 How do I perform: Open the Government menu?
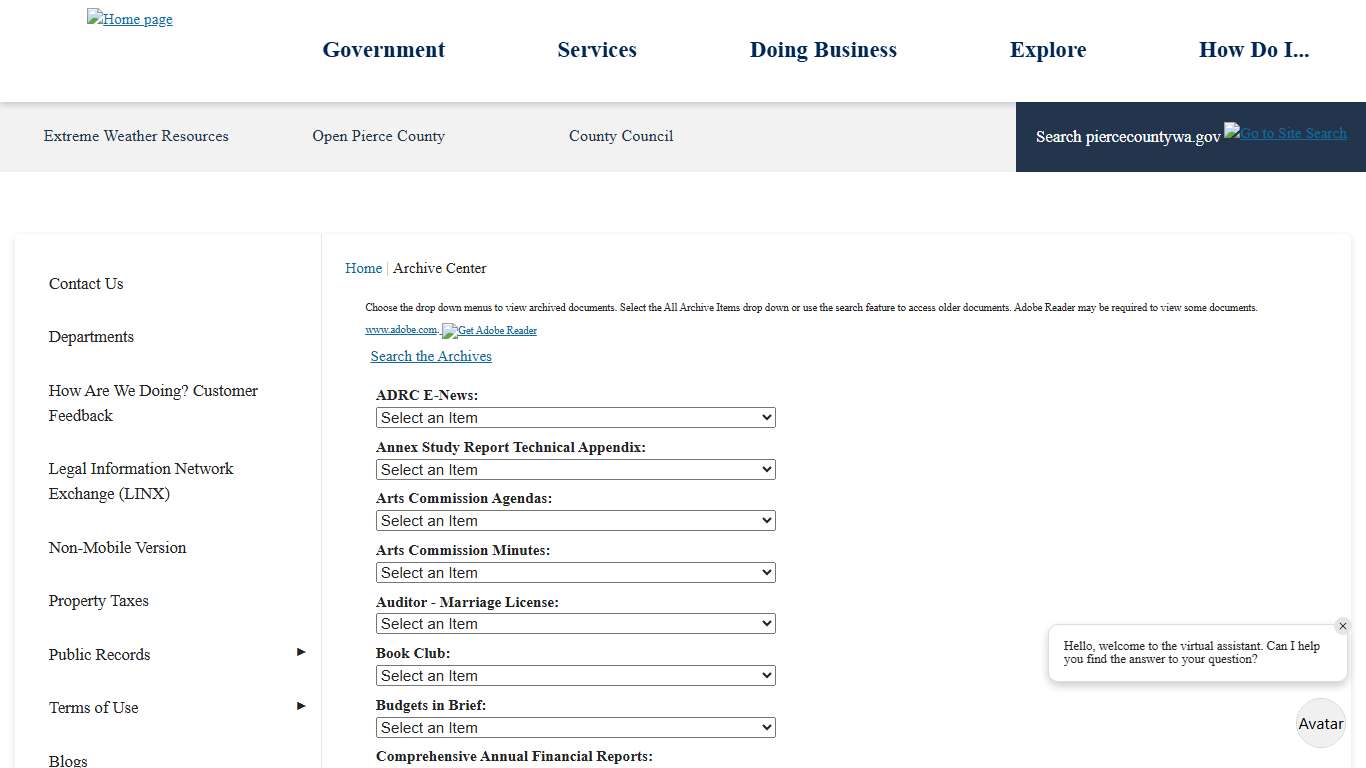tap(383, 49)
